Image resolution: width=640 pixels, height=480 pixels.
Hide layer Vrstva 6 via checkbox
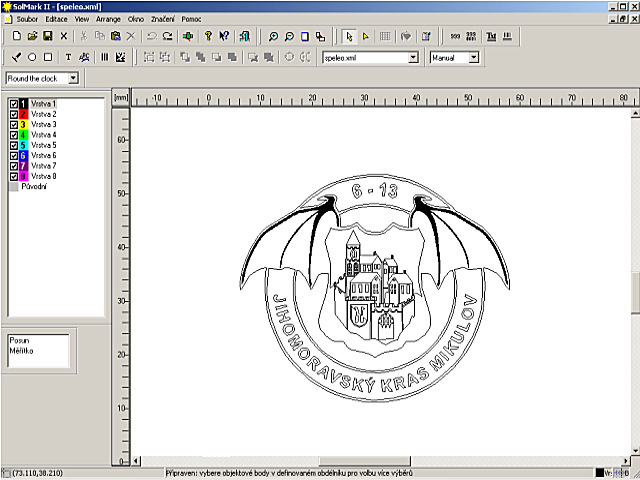pos(13,156)
